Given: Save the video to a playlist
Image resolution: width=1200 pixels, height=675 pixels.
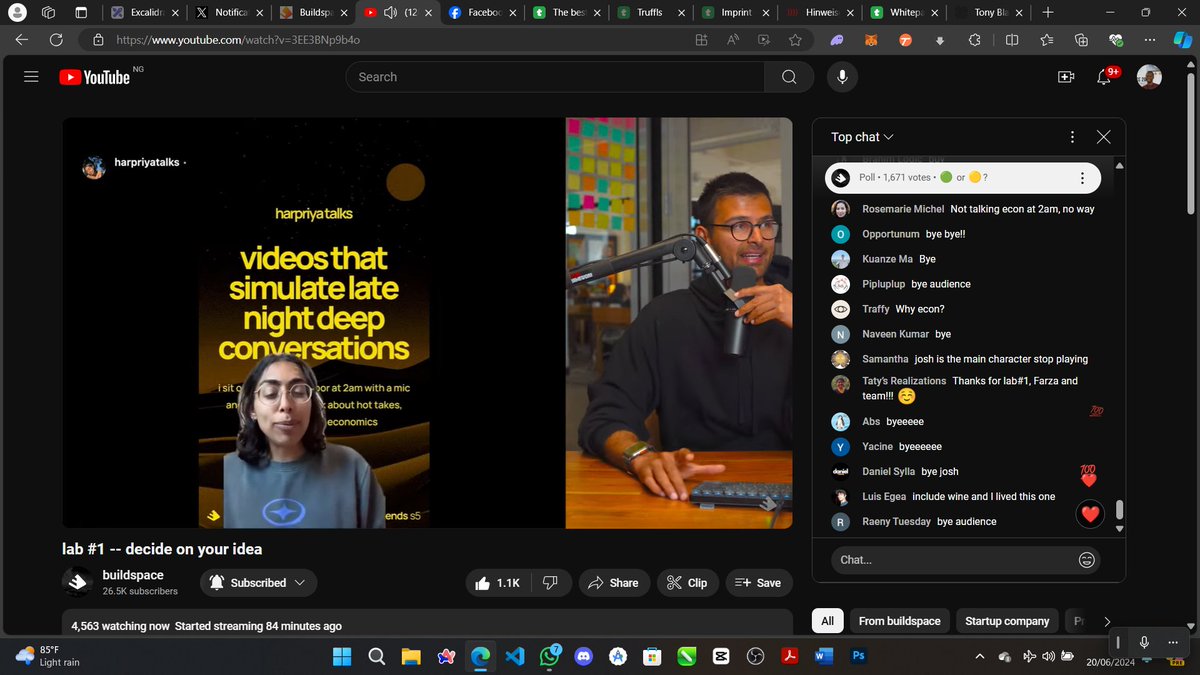Looking at the screenshot, I should click(x=758, y=583).
